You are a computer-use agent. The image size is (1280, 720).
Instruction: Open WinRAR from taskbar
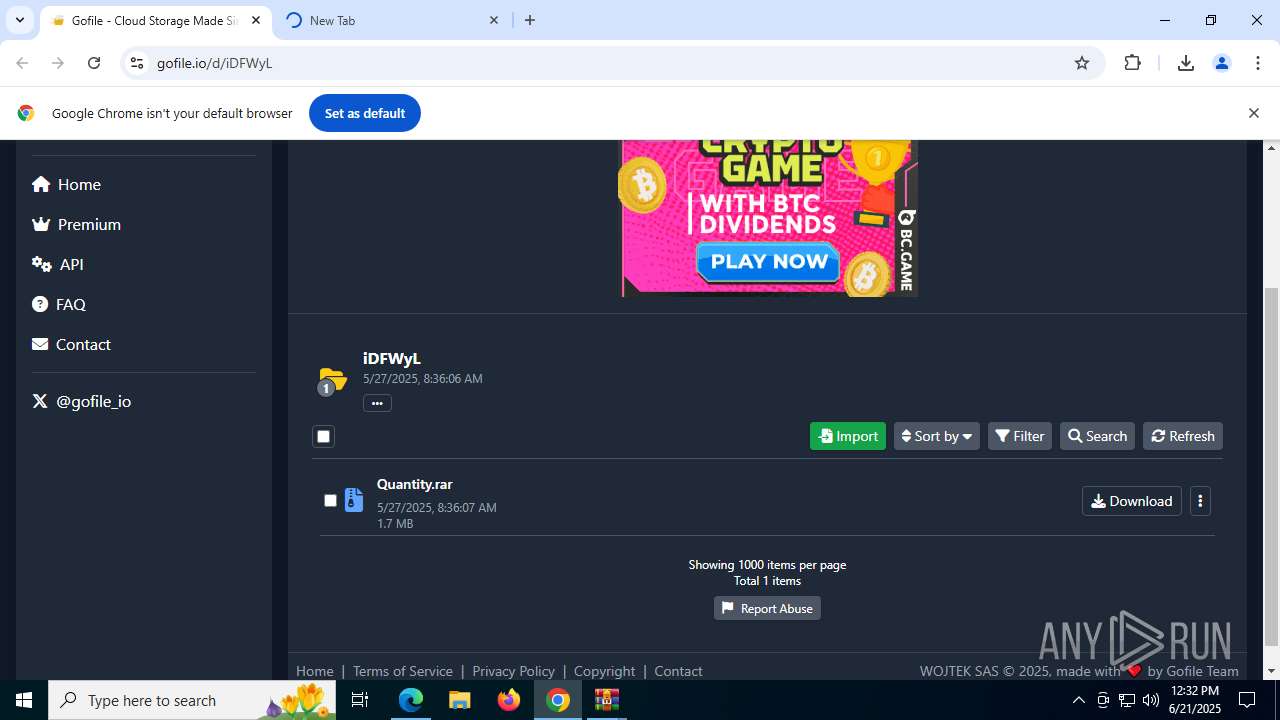(x=607, y=700)
